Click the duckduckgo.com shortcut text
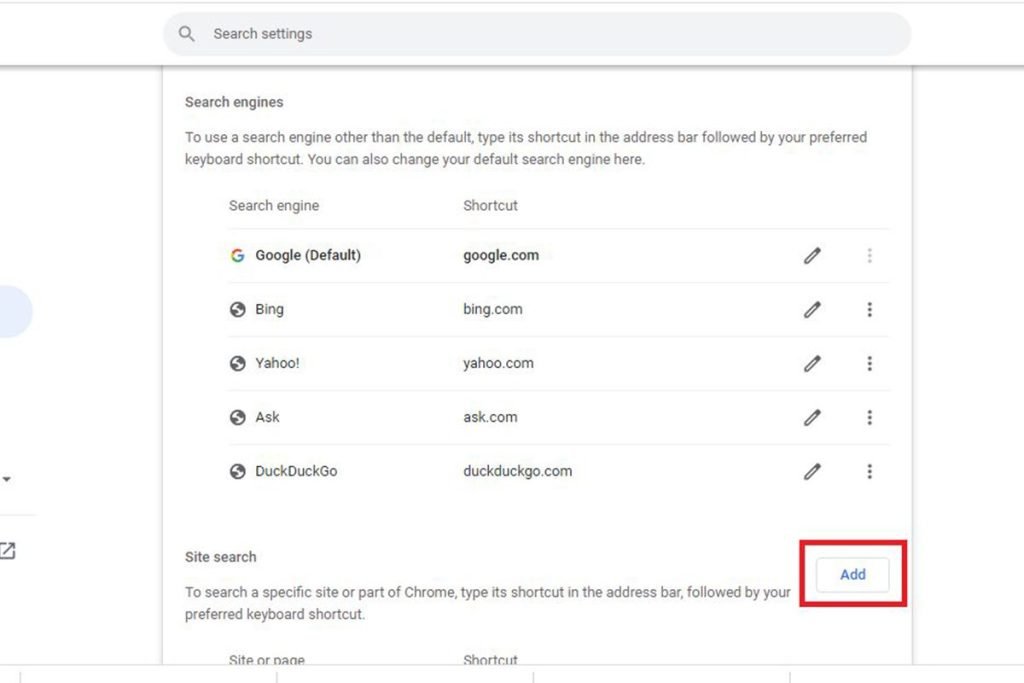Screen dimensions: 1024x683 [x=517, y=471]
